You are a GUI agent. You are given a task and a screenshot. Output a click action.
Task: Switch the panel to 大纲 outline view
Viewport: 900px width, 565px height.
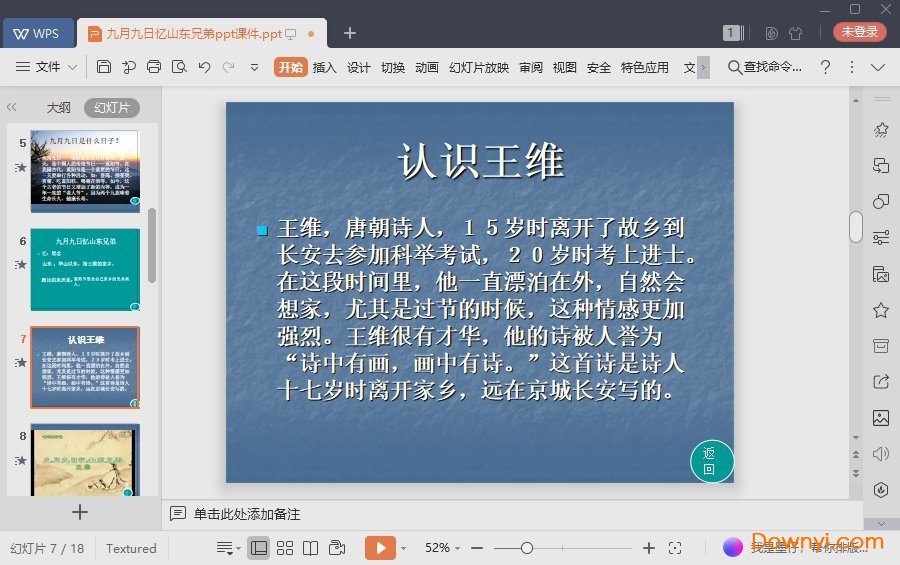(x=58, y=108)
